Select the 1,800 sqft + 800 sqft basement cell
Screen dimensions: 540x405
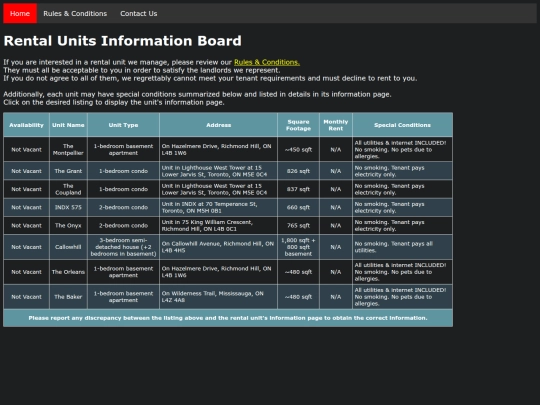tap(298, 247)
